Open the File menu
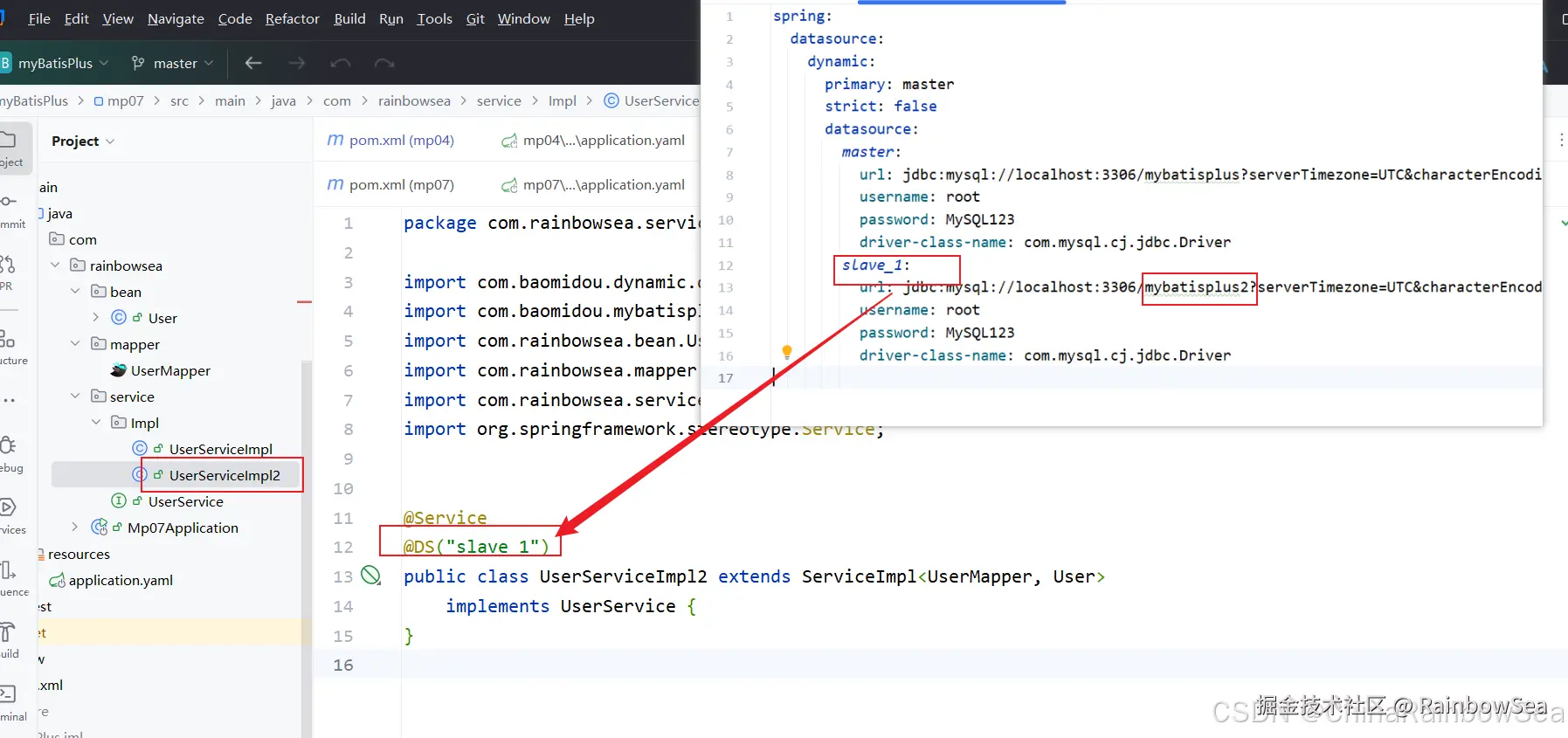The height and width of the screenshot is (738, 1568). point(39,18)
